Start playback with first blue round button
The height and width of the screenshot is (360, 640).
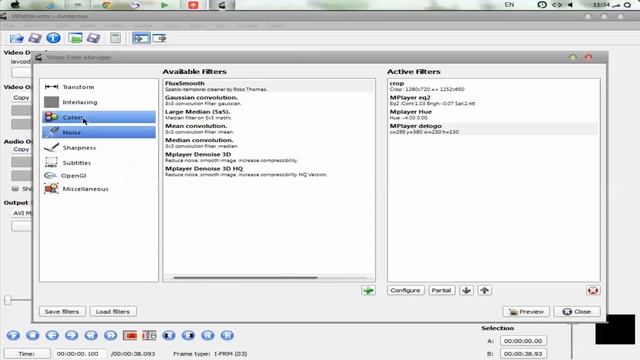point(13,336)
